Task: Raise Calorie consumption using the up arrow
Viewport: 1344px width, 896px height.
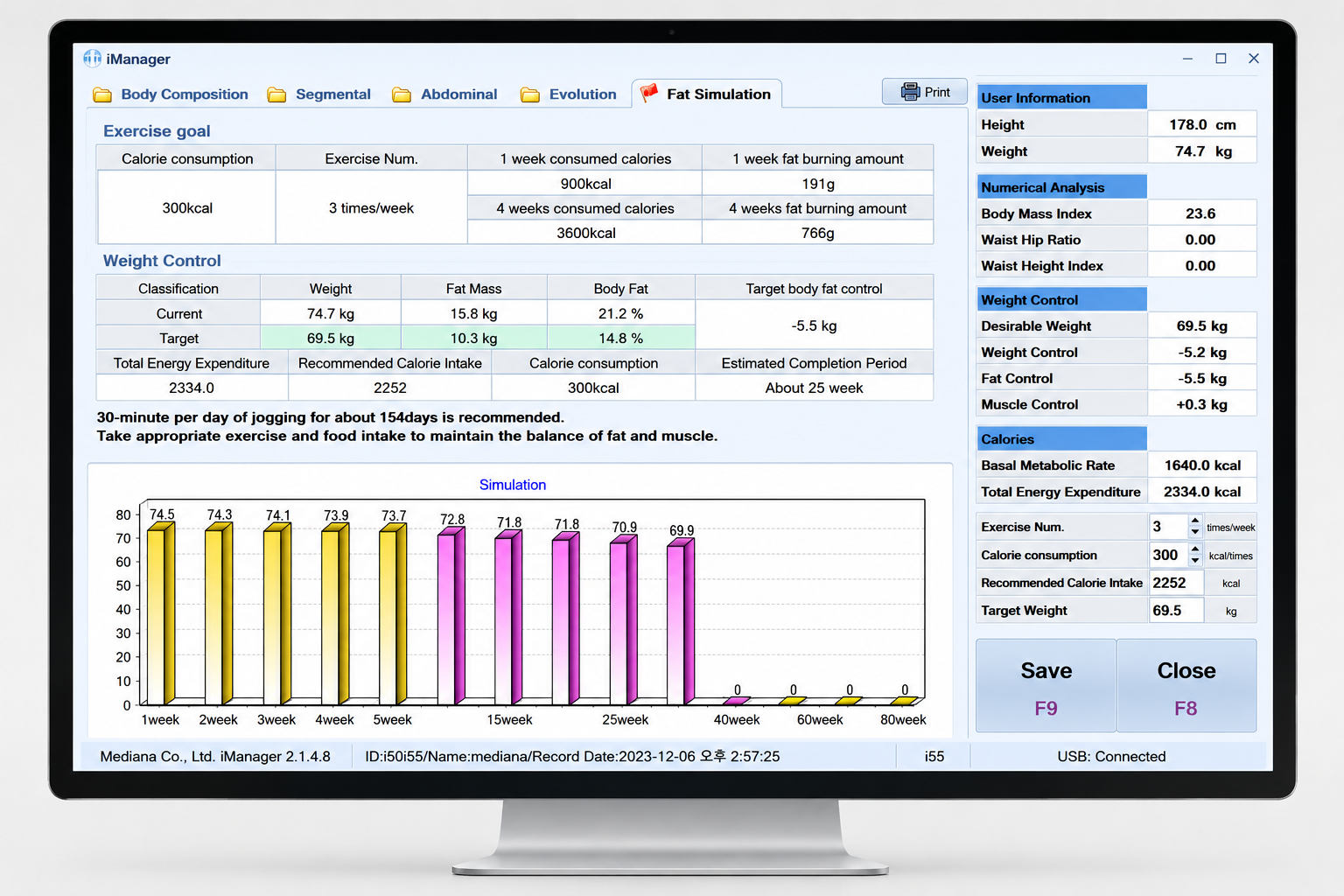Action: click(1195, 549)
